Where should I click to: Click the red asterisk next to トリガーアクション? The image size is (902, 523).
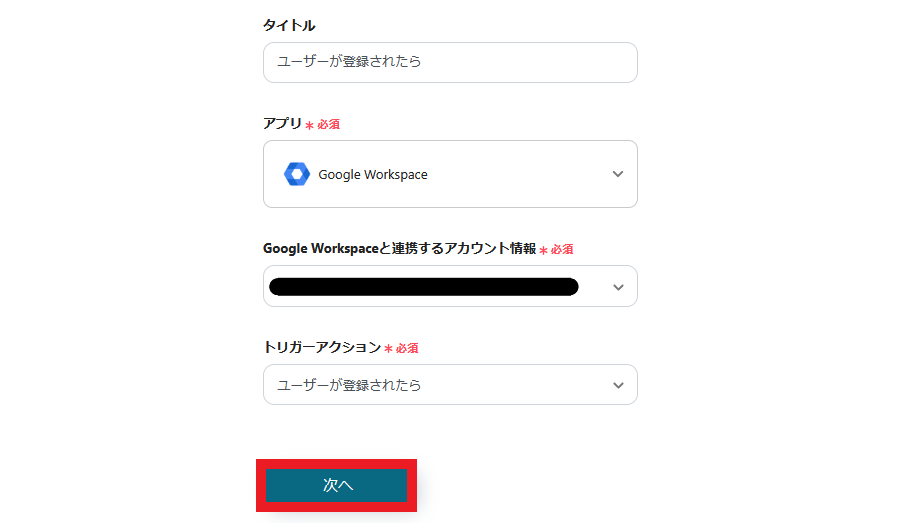388,349
